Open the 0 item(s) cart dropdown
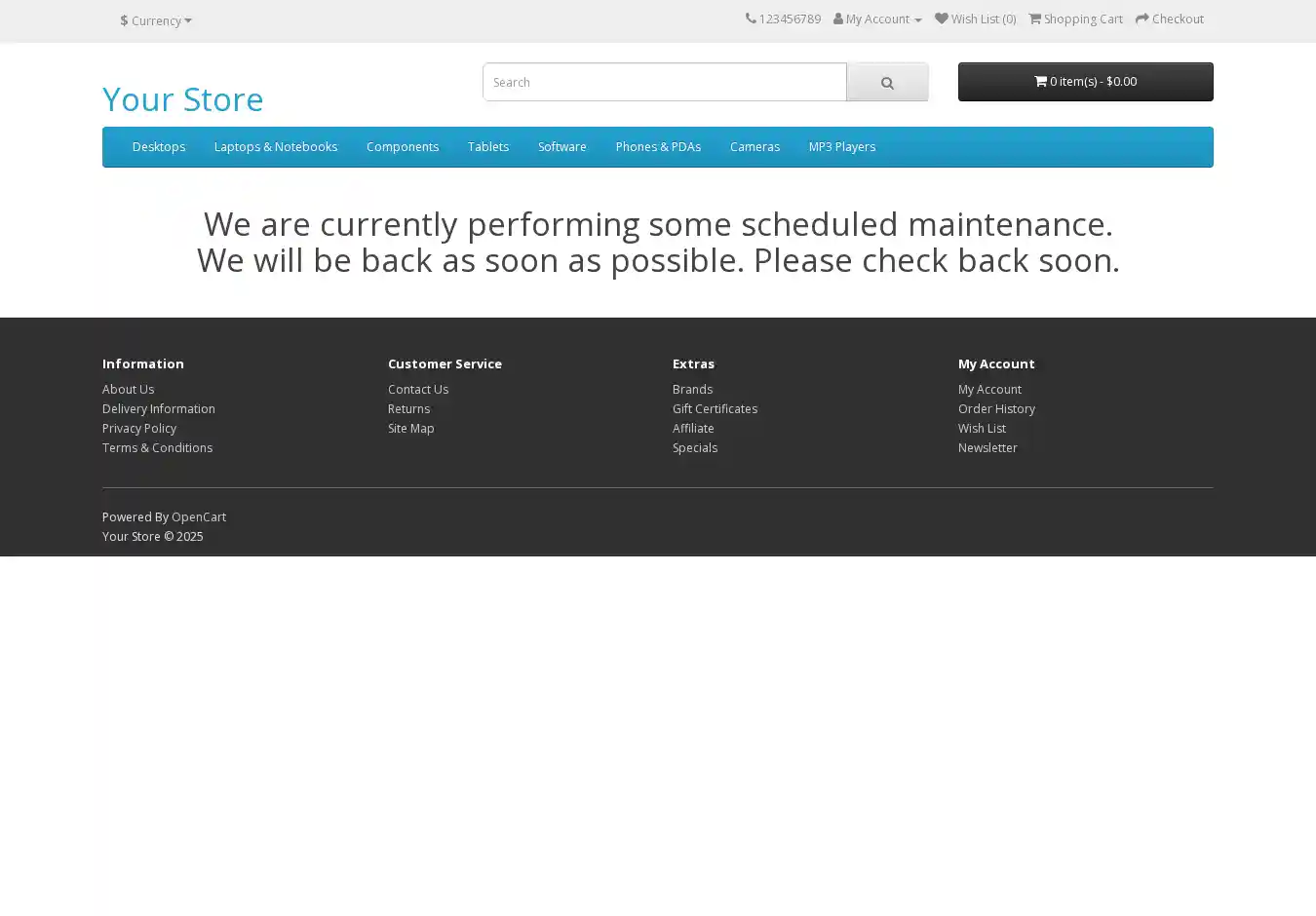Viewport: 1316px width, 916px height. click(x=1085, y=82)
